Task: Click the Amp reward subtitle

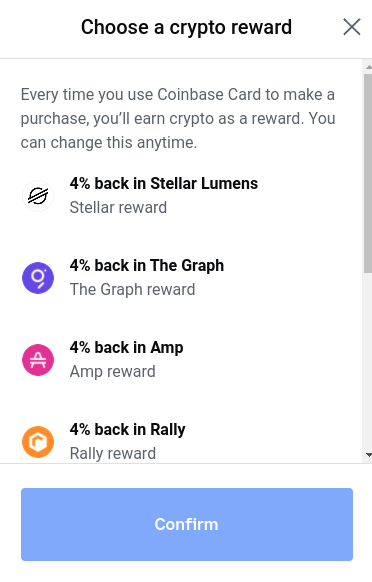Action: [112, 372]
